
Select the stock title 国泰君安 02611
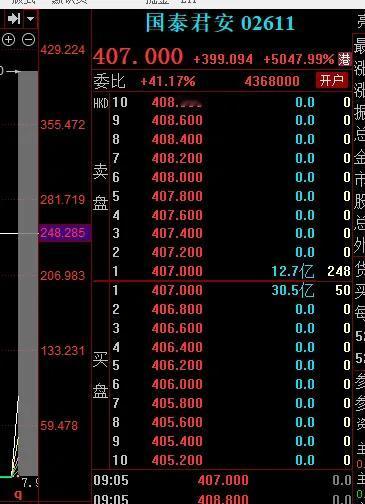[220, 23]
